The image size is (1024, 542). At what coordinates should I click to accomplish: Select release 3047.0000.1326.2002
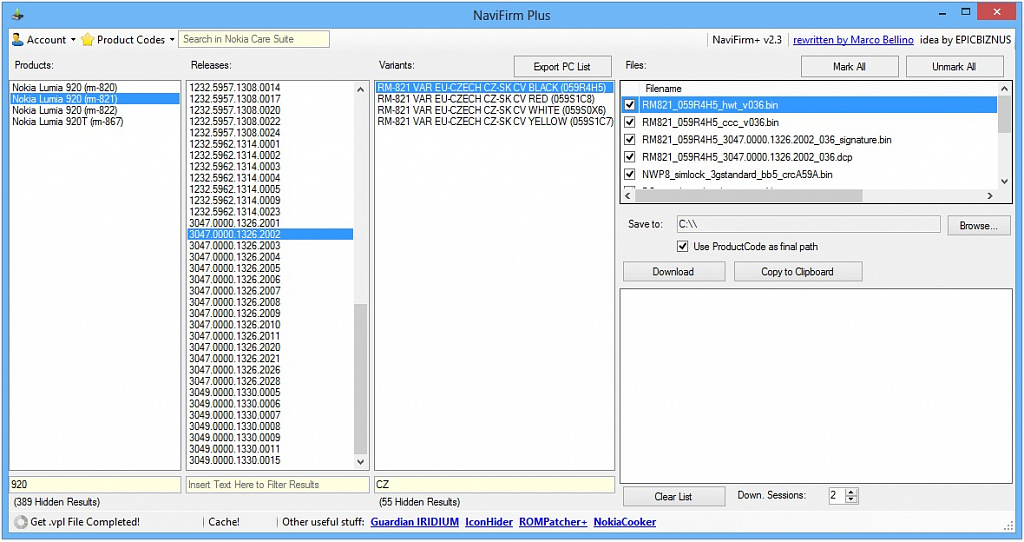pyautogui.click(x=270, y=234)
